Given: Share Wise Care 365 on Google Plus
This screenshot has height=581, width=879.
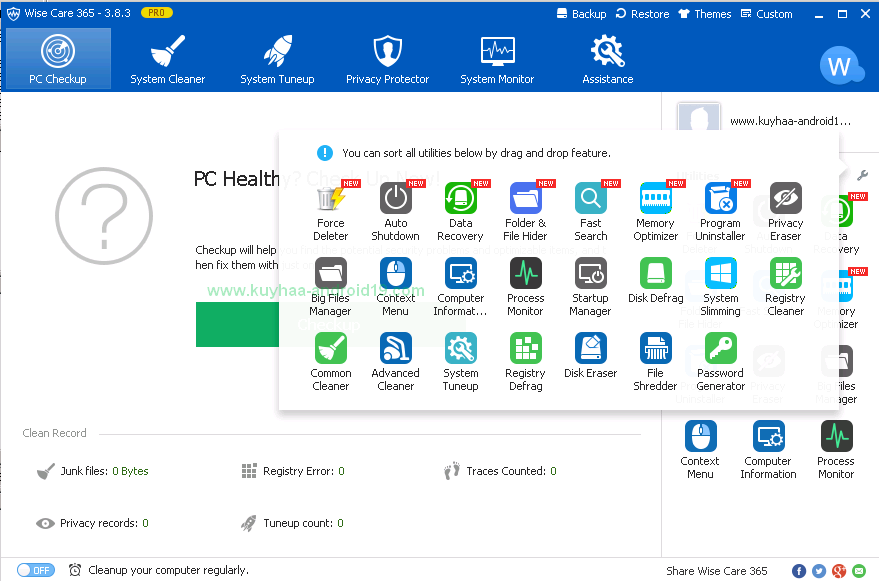Looking at the screenshot, I should tap(839, 571).
